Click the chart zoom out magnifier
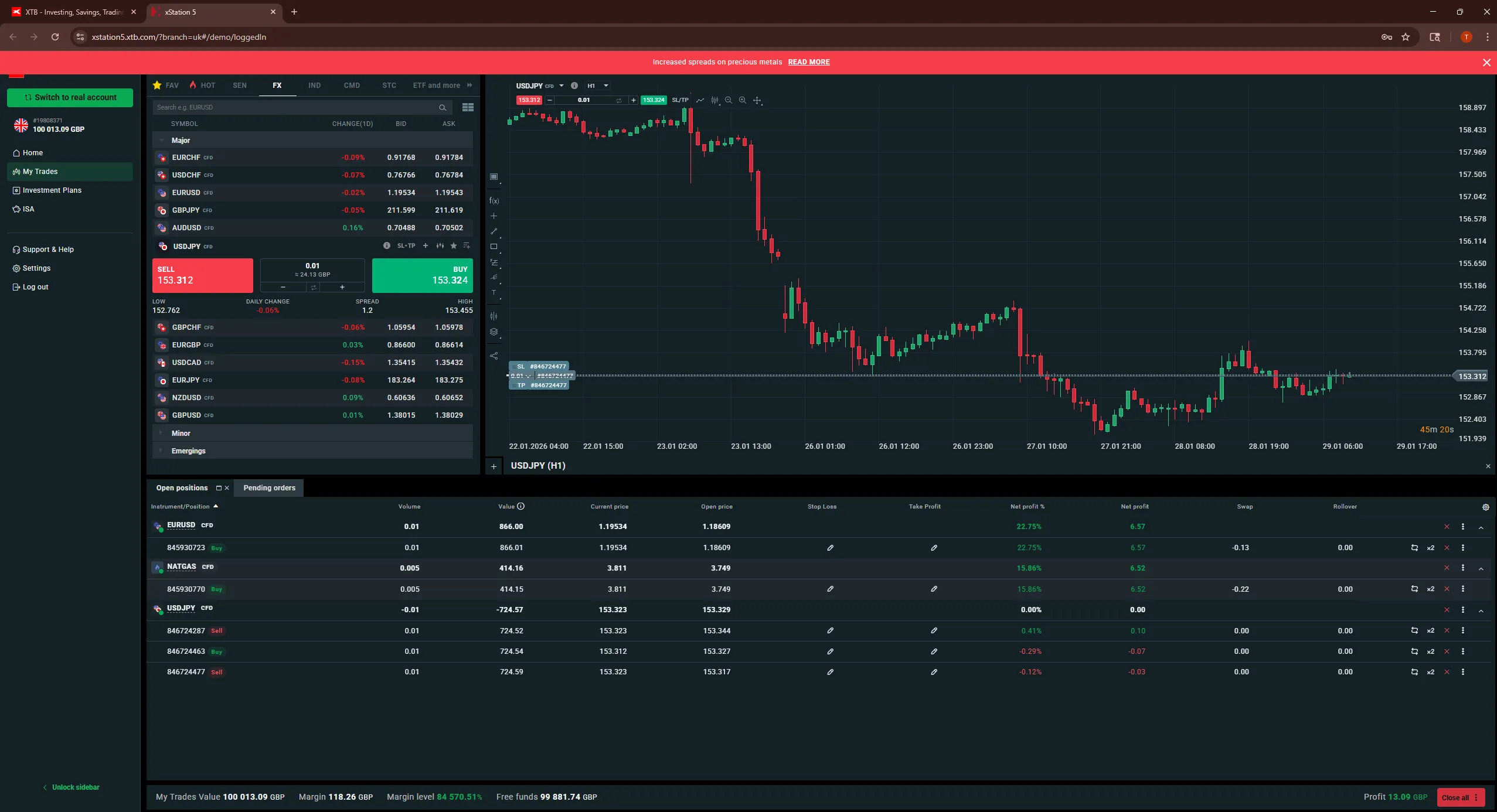Viewport: 1497px width, 812px height. pyautogui.click(x=729, y=100)
